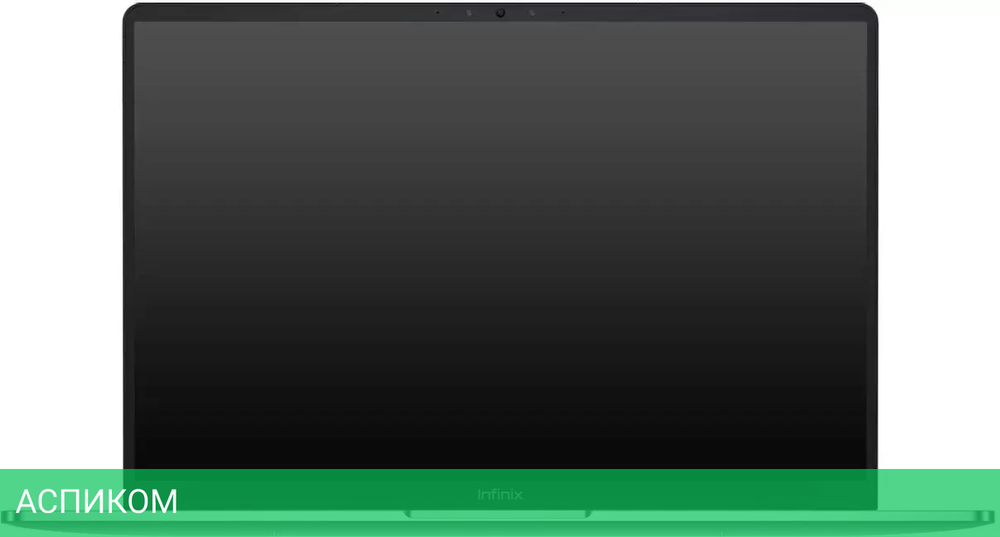1000x537 pixels.
Task: Click the flash LED right of camera
Action: tap(532, 13)
